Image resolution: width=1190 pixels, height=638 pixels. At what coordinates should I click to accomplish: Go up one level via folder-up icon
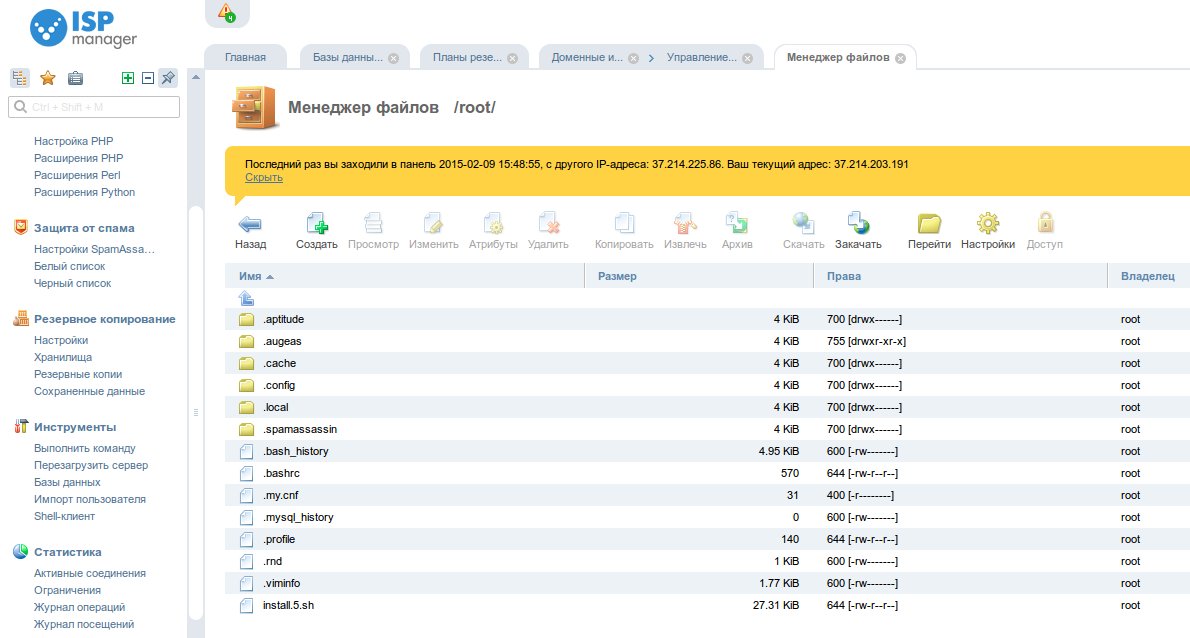(246, 298)
